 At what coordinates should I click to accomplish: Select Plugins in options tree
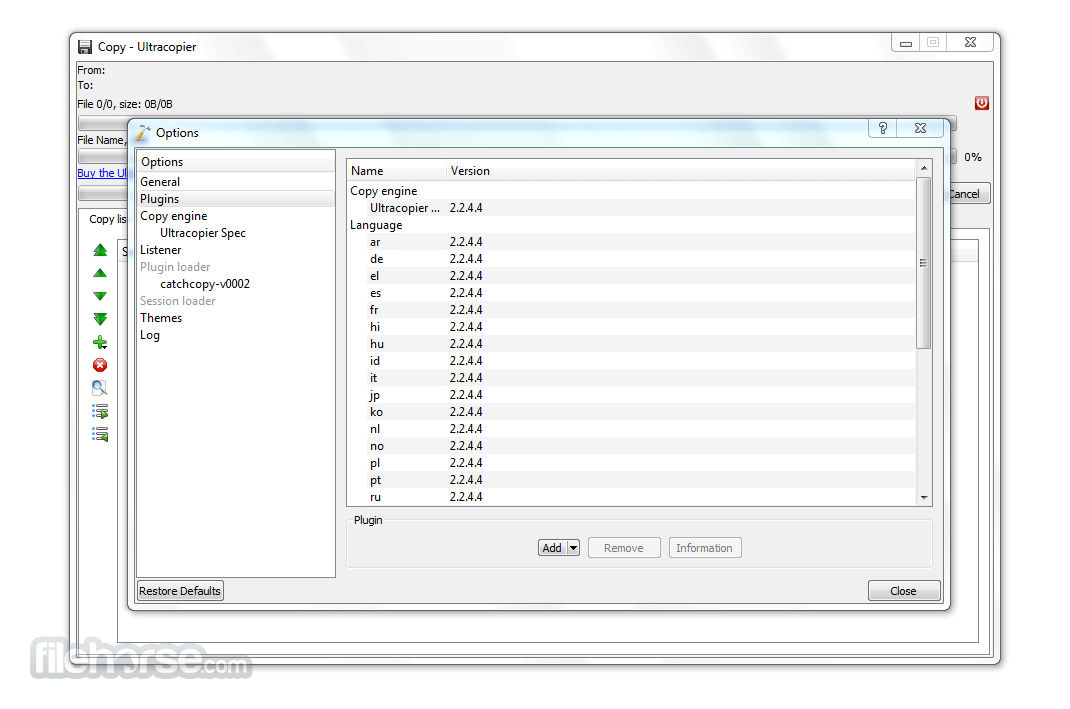click(235, 199)
